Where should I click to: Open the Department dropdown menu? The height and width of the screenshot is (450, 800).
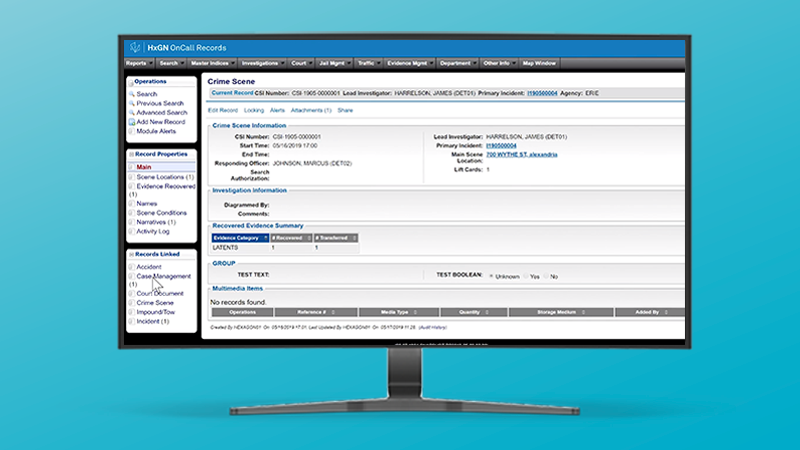click(458, 63)
